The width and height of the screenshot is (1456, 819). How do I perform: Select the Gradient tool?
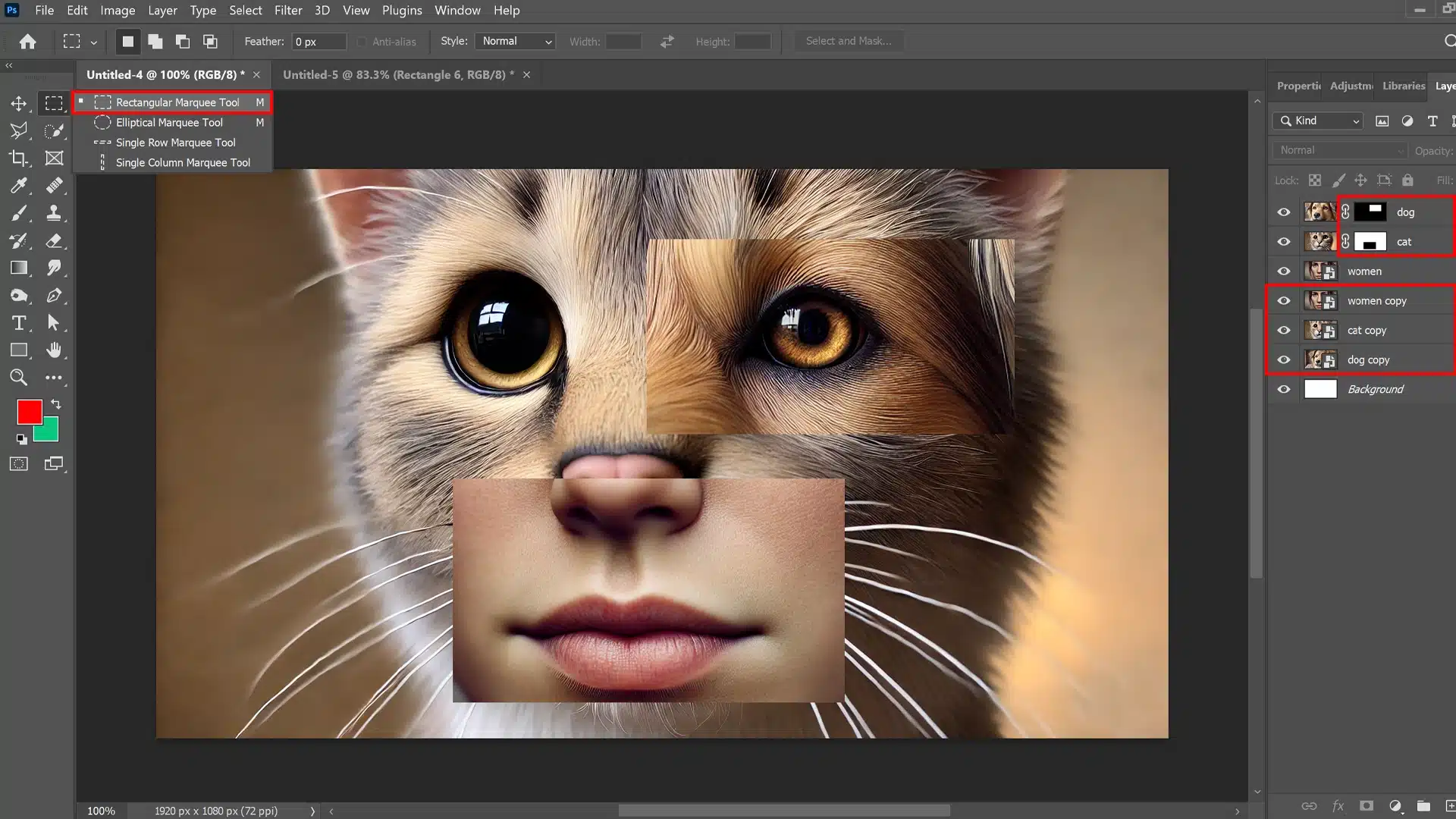point(19,268)
